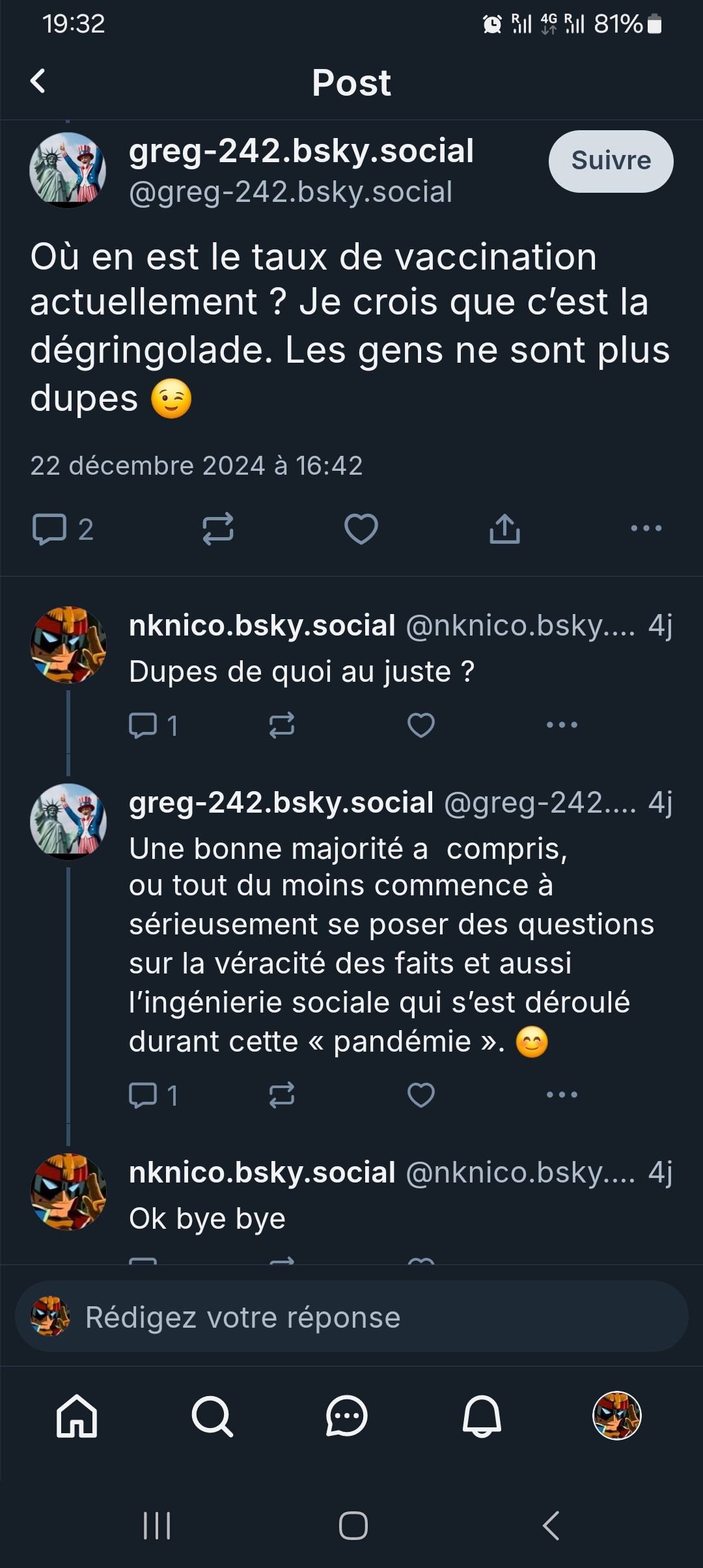This screenshot has height=1568, width=703.
Task: Like greg-242's reply about "pandémie"
Action: pyautogui.click(x=421, y=1095)
